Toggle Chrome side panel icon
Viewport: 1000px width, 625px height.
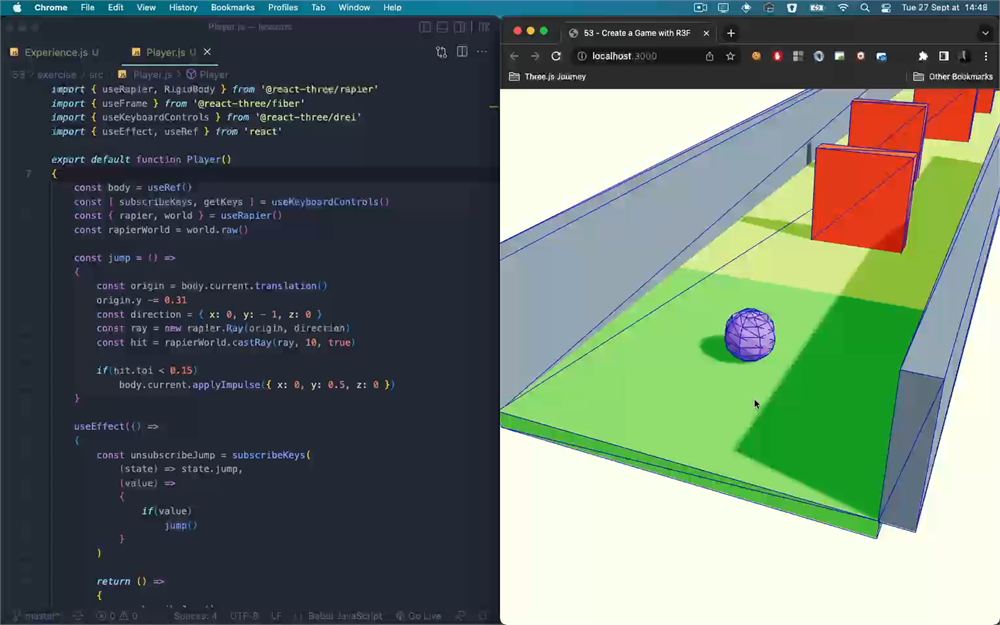944,56
